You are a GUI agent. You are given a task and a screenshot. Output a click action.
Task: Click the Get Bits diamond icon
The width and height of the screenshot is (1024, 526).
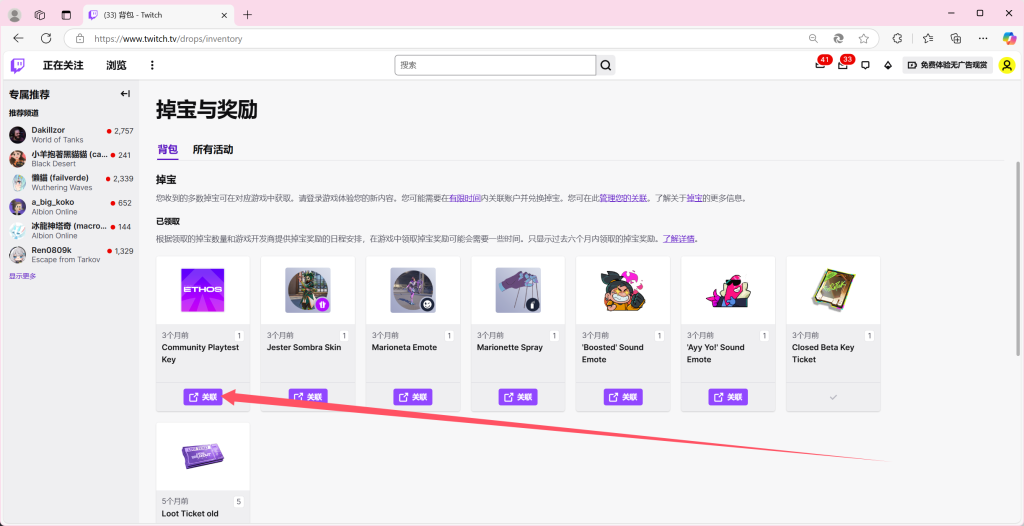coord(888,65)
